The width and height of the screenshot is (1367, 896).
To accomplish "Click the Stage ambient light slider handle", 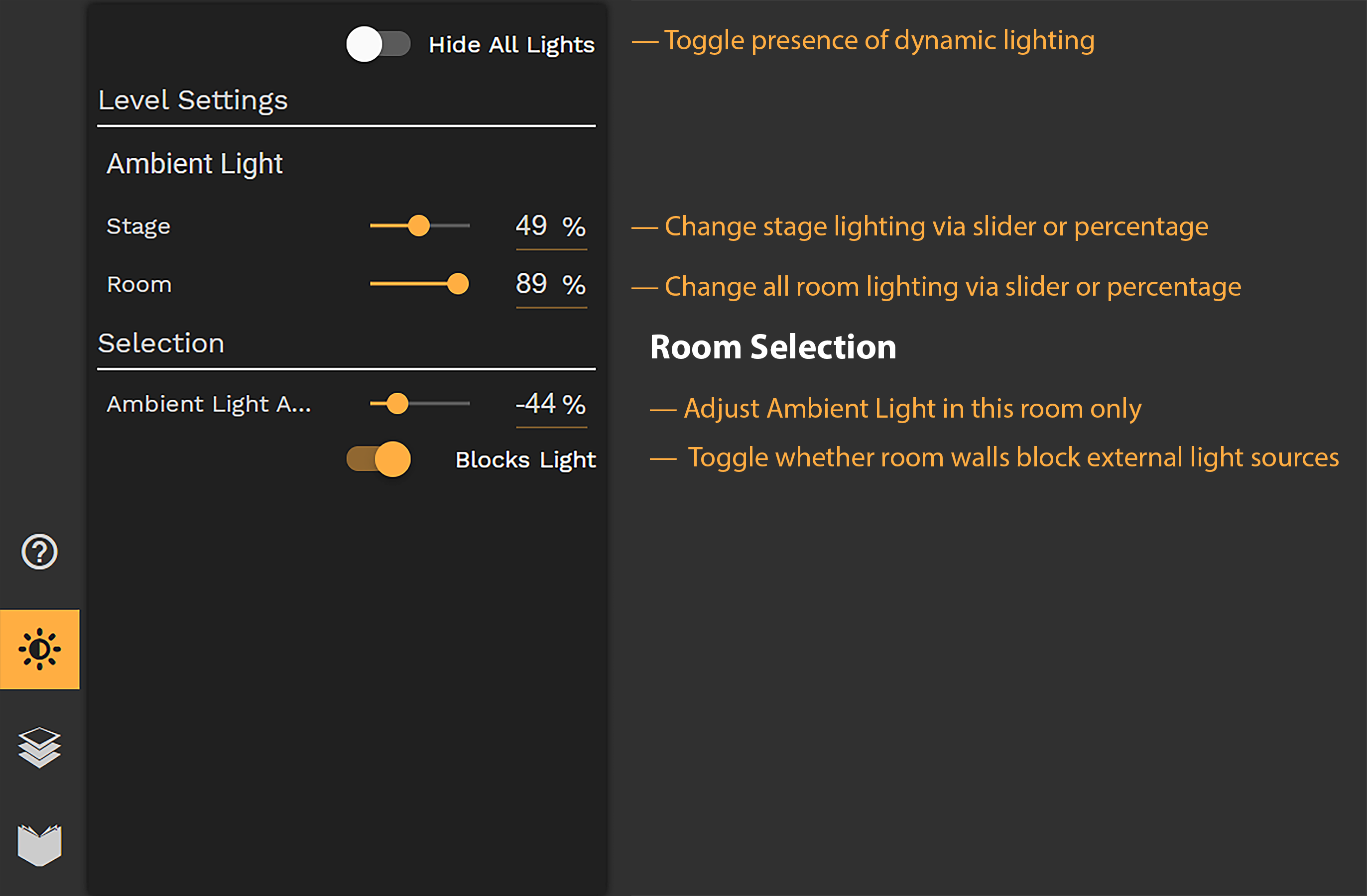I will pos(419,225).
